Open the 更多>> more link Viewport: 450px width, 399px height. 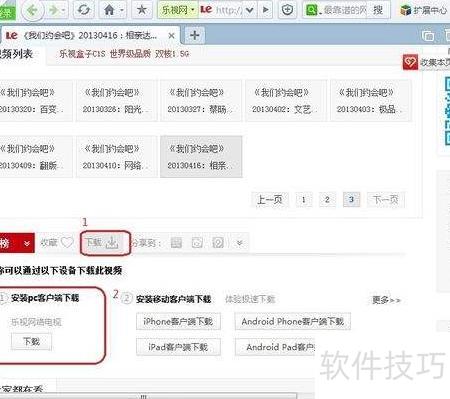[386, 300]
